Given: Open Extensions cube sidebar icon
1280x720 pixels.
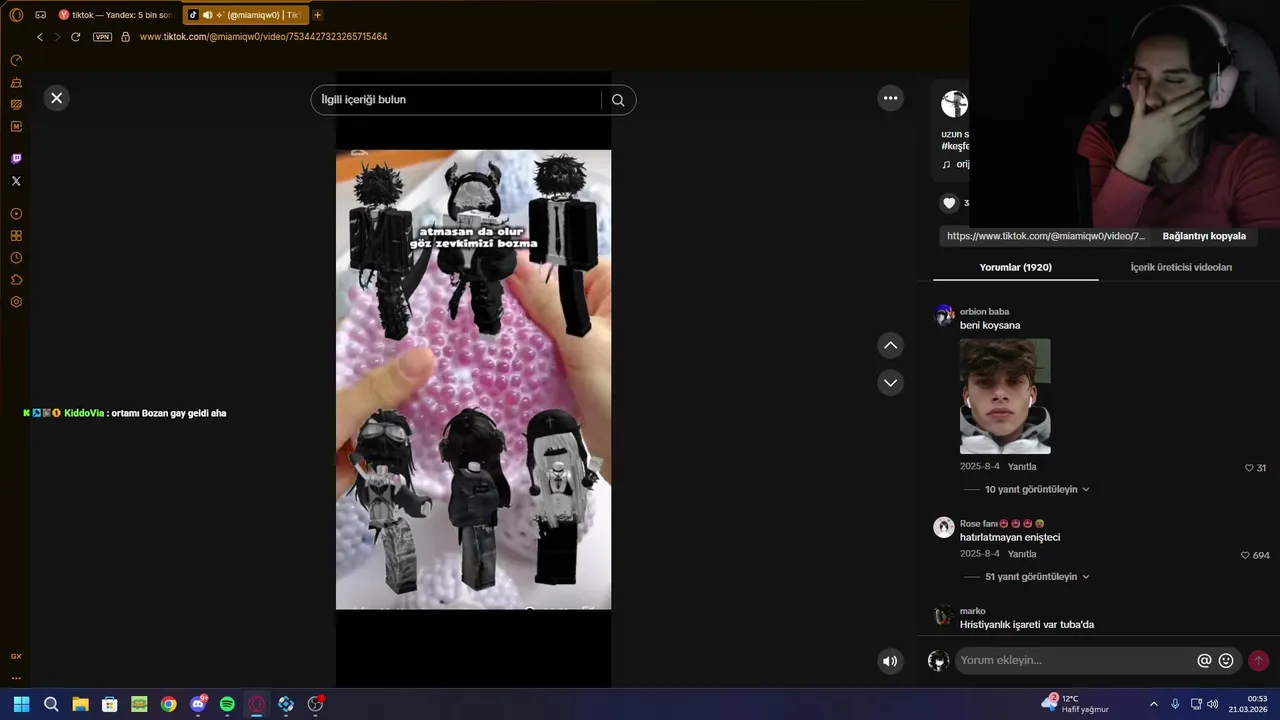Looking at the screenshot, I should [16, 280].
